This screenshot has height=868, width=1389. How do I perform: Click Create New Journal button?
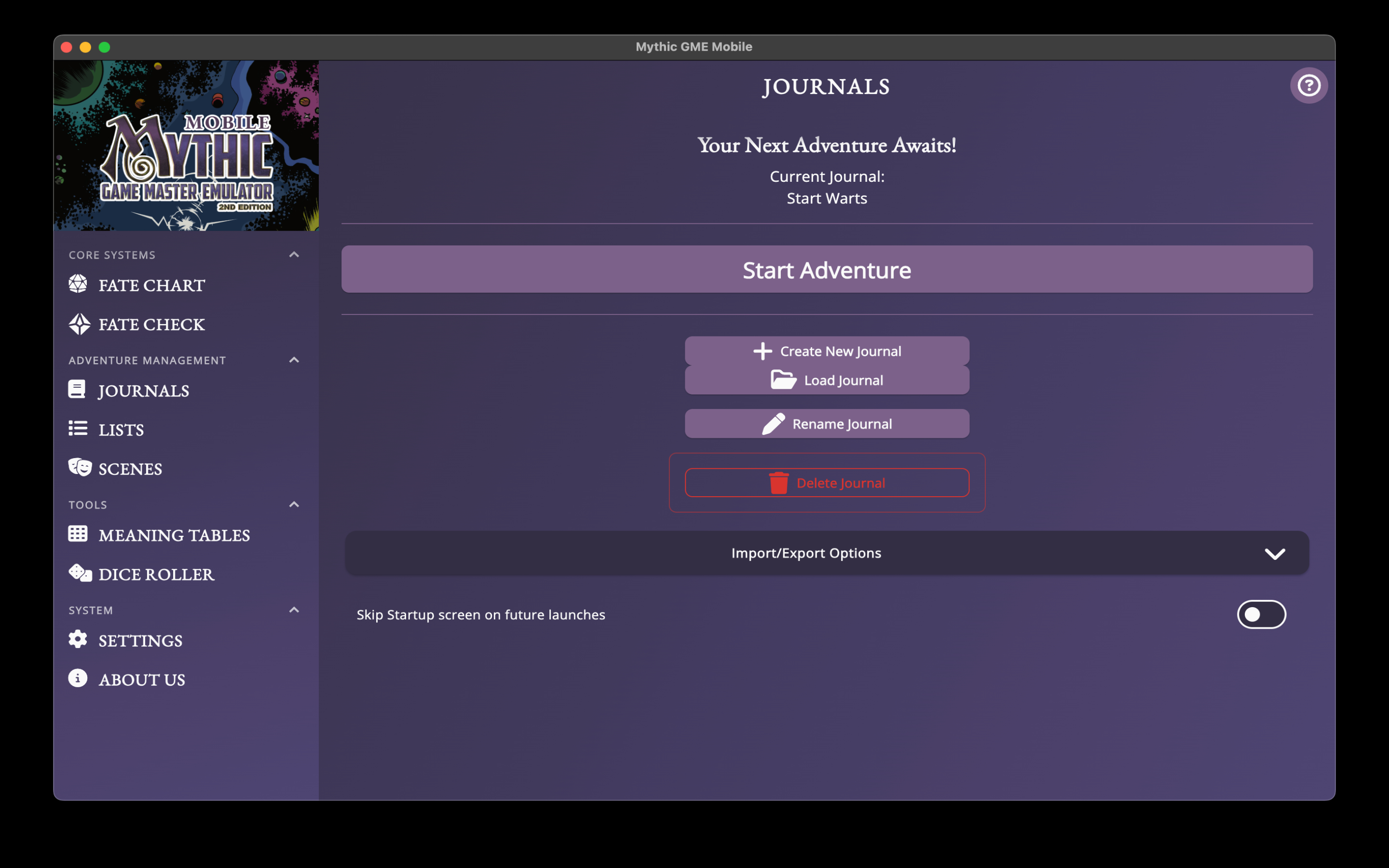827,351
